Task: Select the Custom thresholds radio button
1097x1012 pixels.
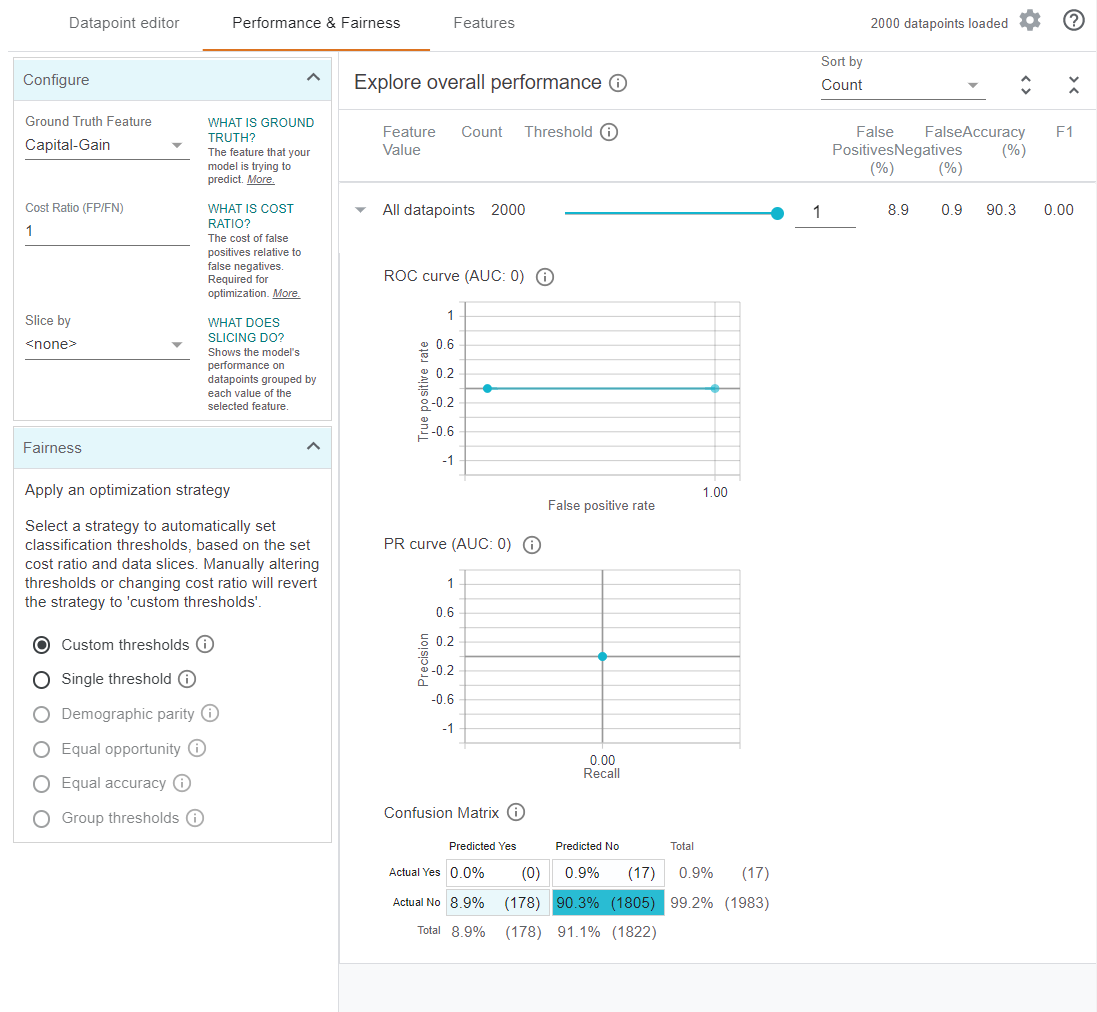Action: (41, 645)
